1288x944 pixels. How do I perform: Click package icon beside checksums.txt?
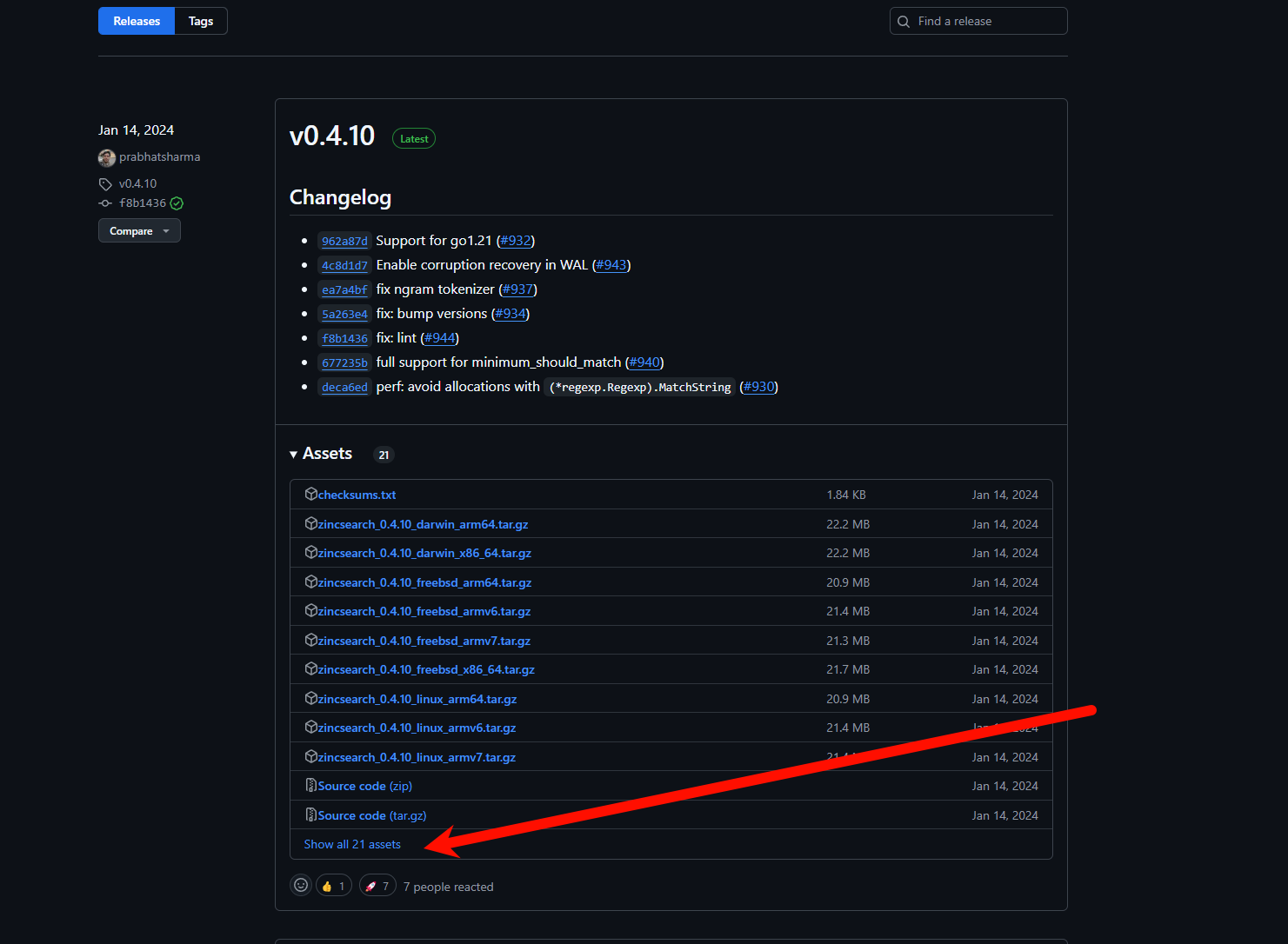[311, 494]
